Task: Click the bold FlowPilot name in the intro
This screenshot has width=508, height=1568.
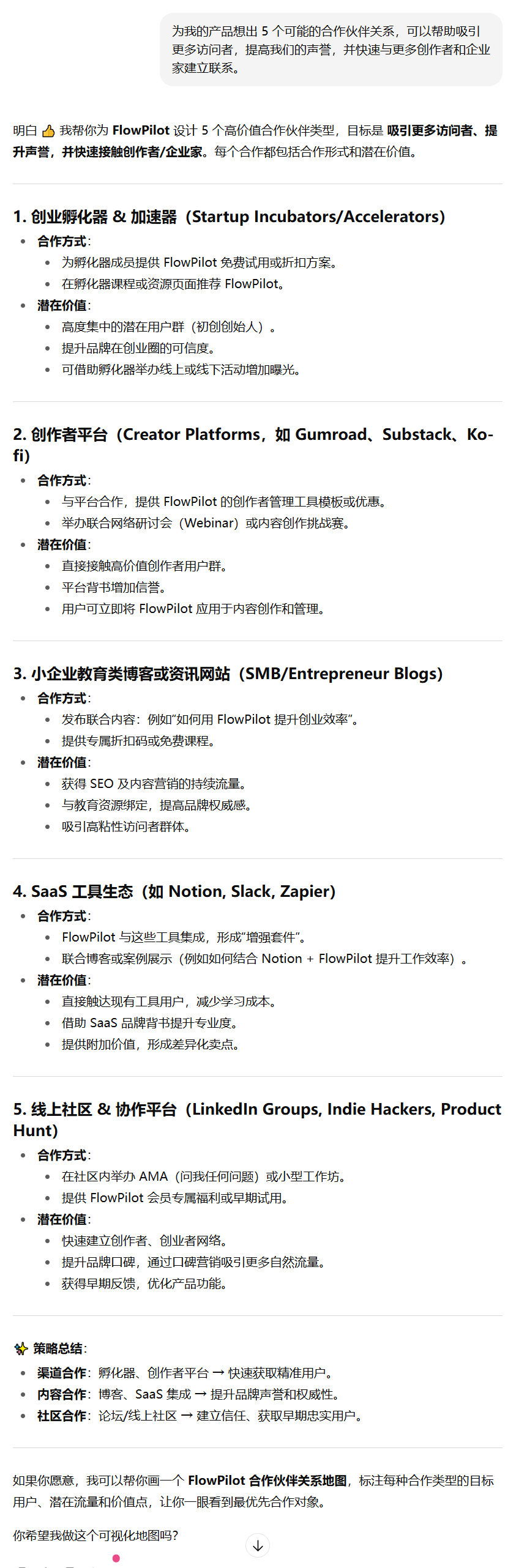Action: [141, 130]
